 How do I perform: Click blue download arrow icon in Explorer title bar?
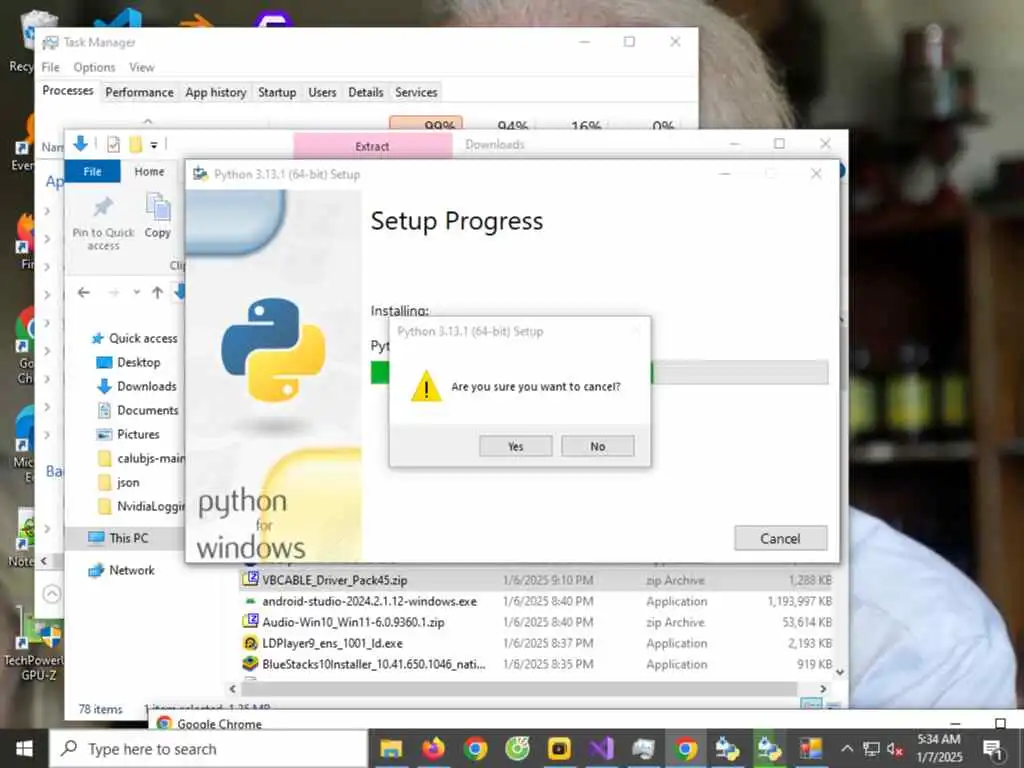tap(80, 144)
